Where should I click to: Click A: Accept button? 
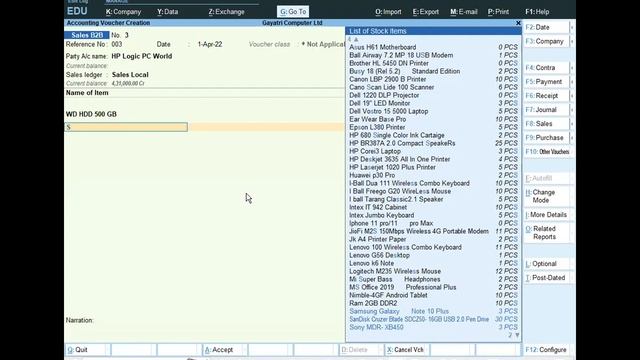[x=224, y=350]
